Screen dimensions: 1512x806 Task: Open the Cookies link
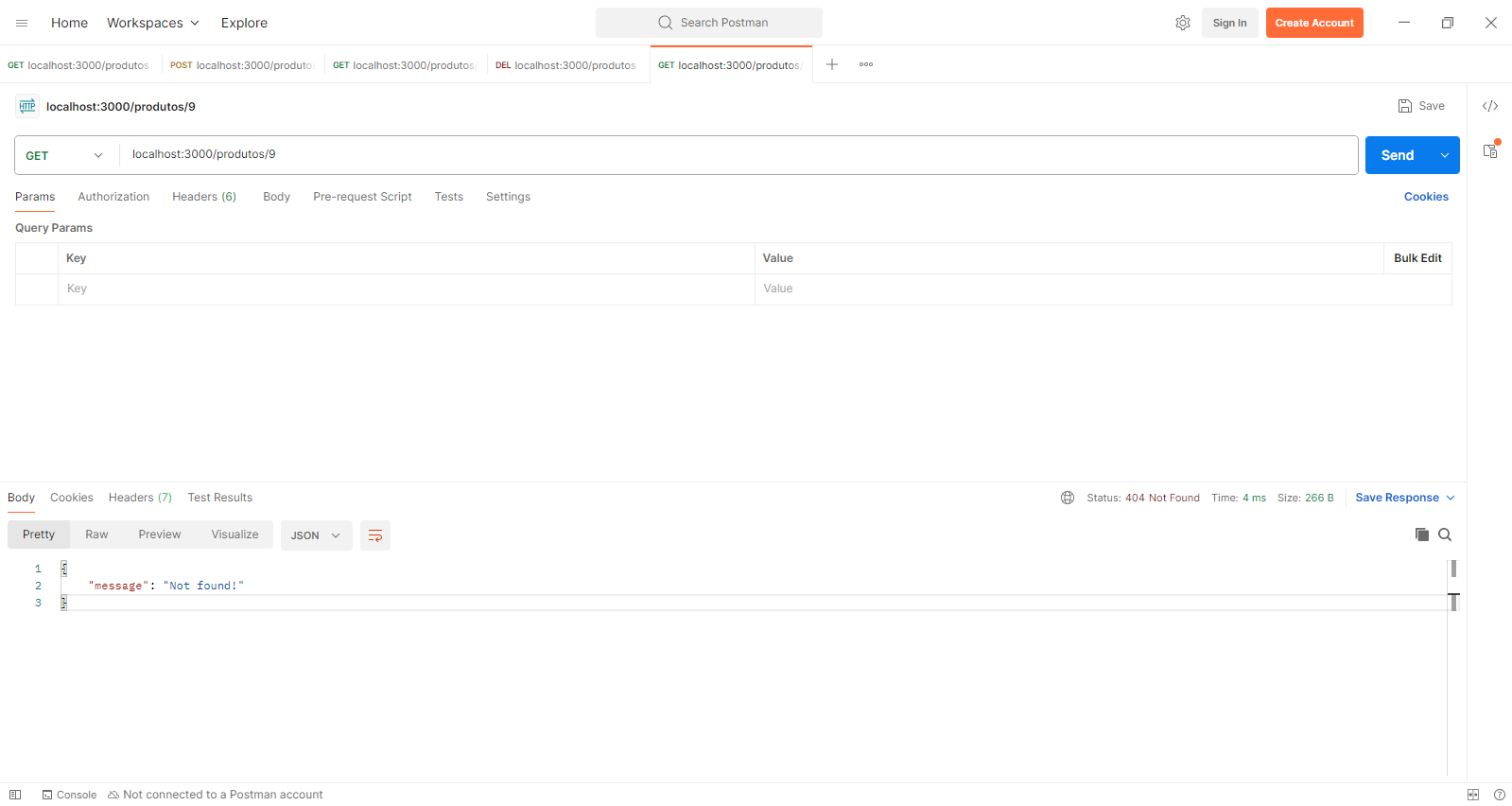[x=1426, y=197]
